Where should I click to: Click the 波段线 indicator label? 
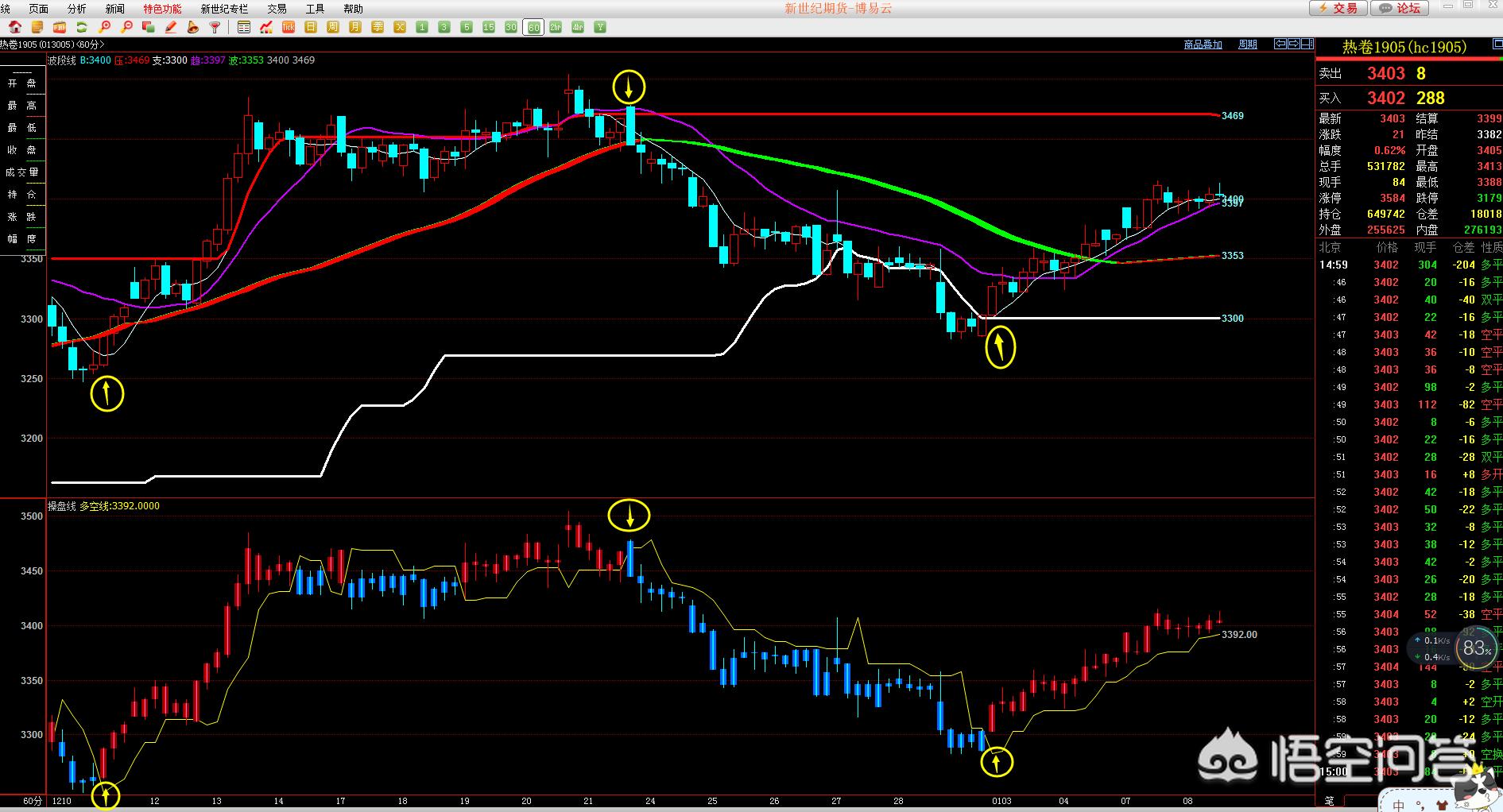click(62, 60)
